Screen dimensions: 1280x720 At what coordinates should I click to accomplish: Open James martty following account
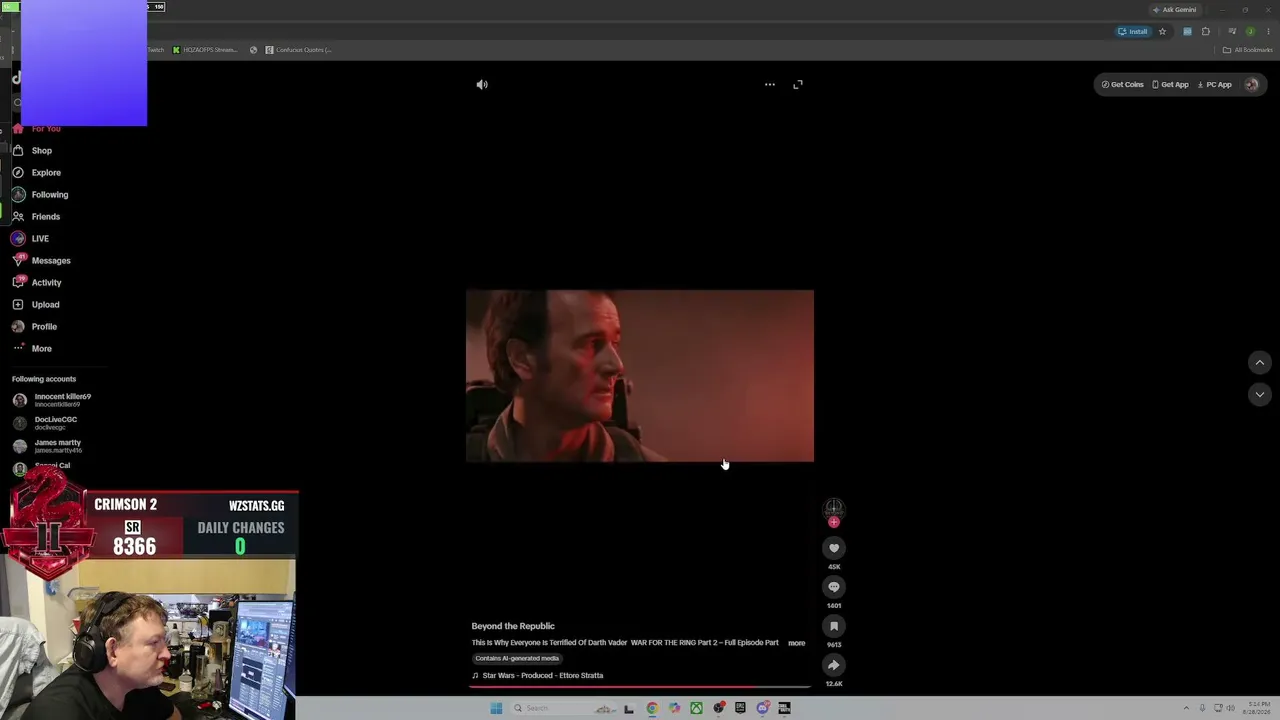pyautogui.click(x=47, y=446)
